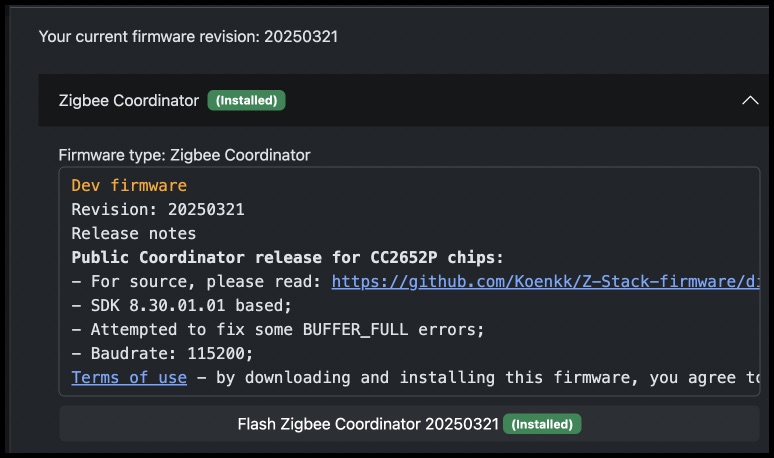
Task: Click the 20250321 number in the top revision line
Action: [301, 37]
